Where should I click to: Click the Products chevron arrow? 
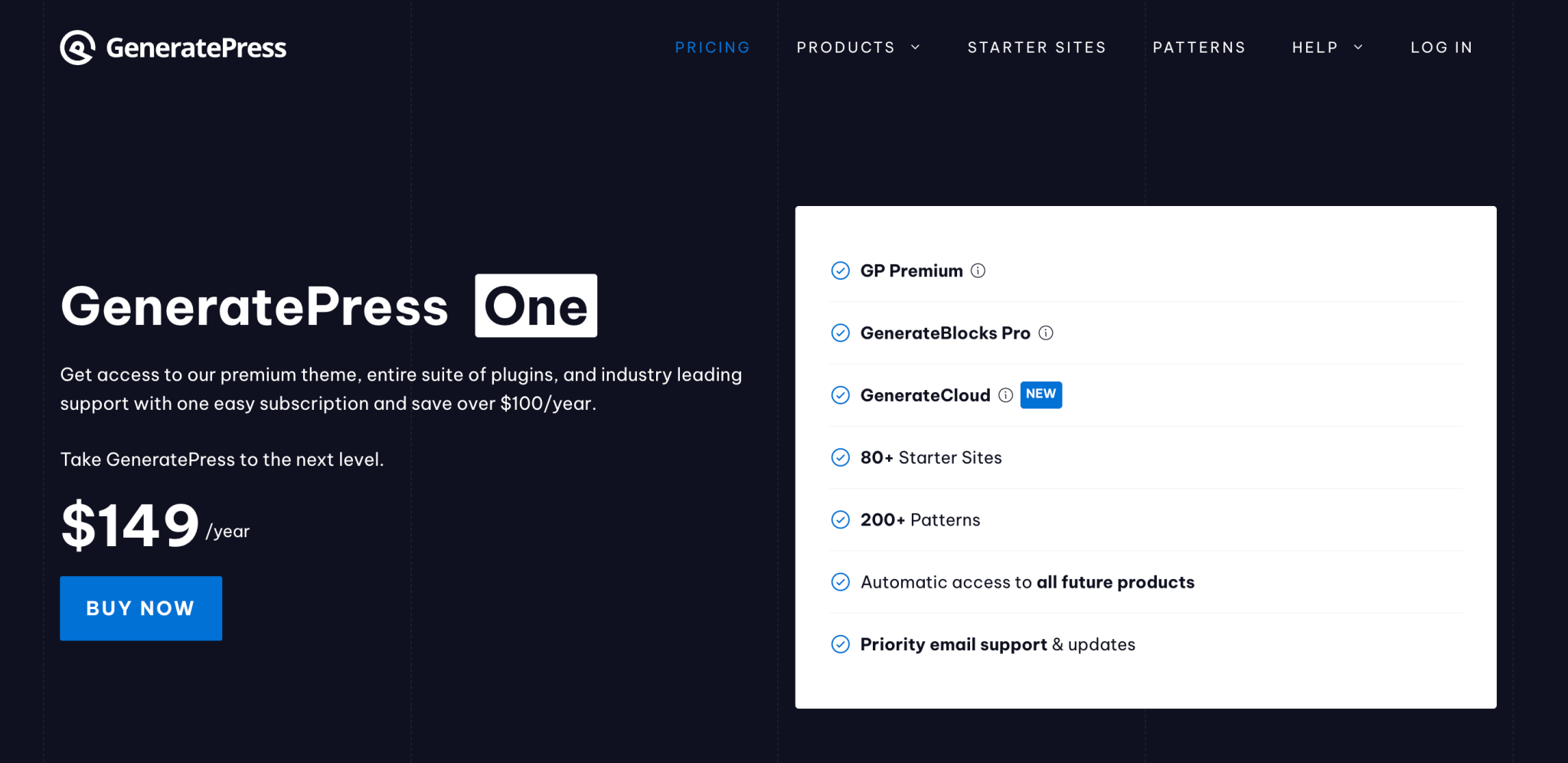pos(916,47)
